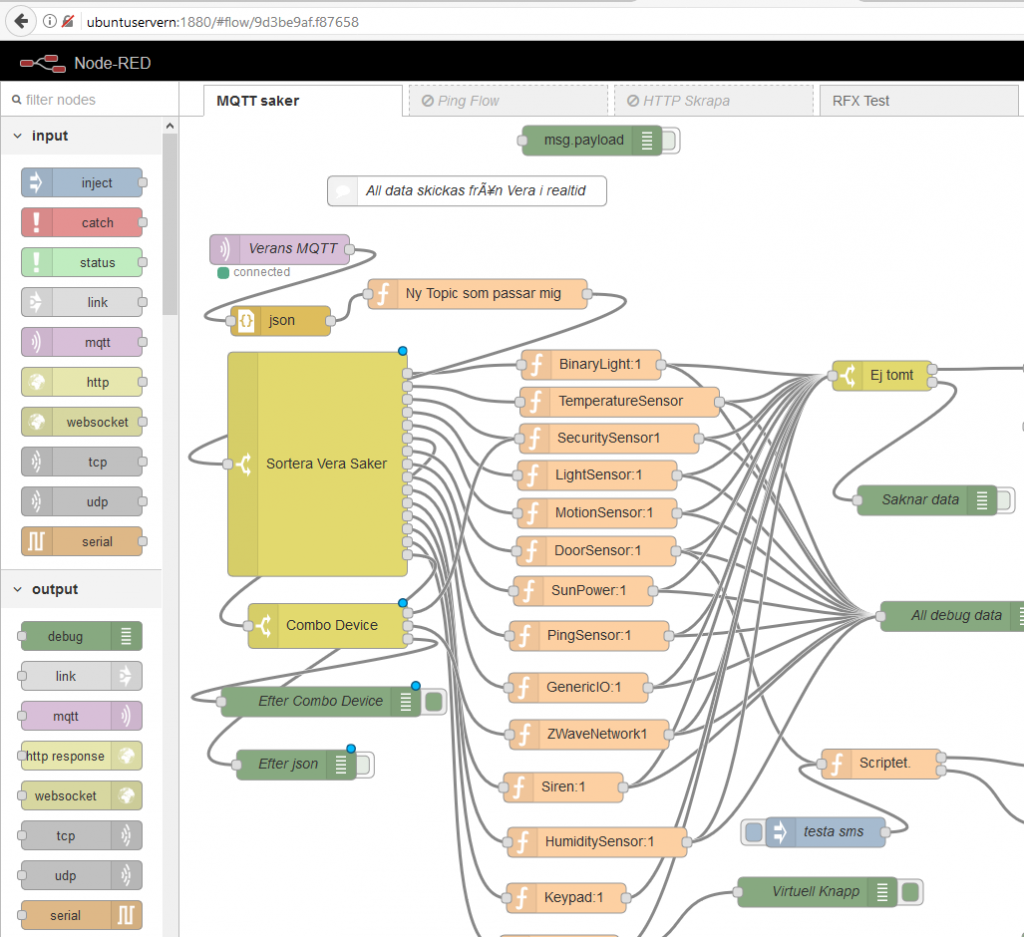Select the Scriptet function node

click(881, 764)
